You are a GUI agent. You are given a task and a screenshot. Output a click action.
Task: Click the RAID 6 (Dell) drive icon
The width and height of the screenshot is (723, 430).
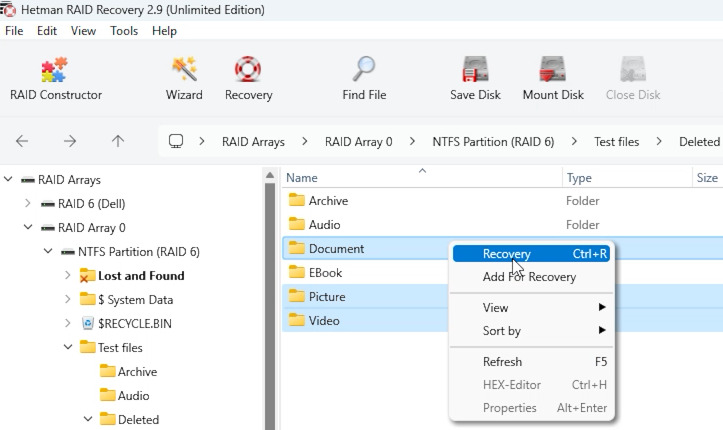[x=47, y=204]
